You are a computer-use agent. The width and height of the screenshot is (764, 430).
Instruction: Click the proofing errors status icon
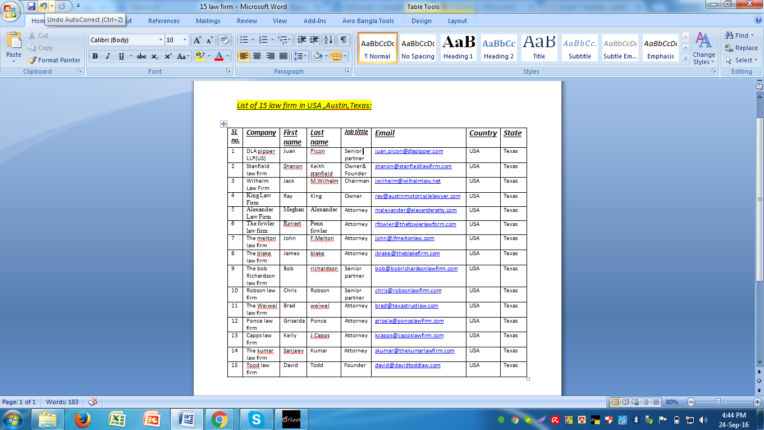(93, 402)
